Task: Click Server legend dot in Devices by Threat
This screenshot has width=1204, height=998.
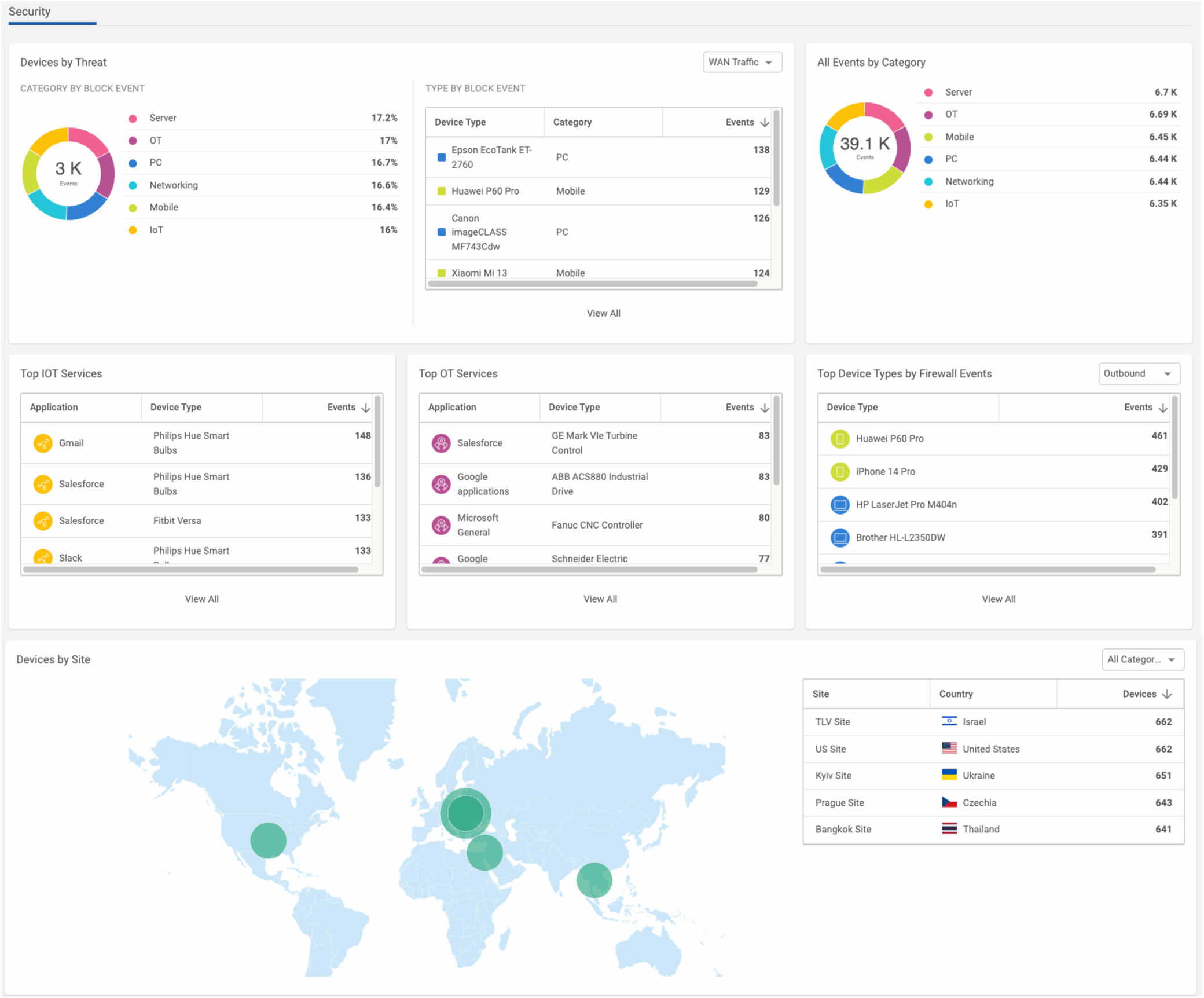Action: click(x=133, y=118)
